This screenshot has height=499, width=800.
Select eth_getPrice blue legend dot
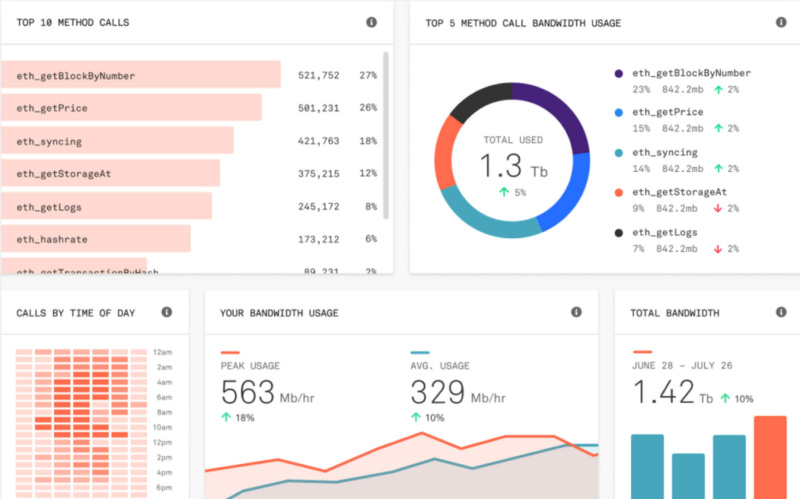pyautogui.click(x=618, y=113)
